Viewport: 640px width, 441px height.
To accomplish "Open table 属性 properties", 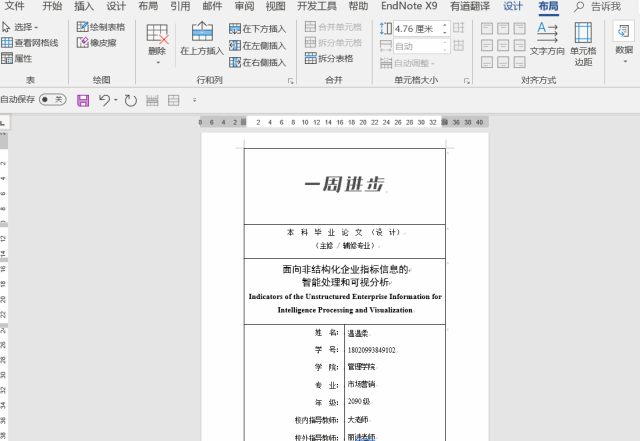I will point(17,58).
